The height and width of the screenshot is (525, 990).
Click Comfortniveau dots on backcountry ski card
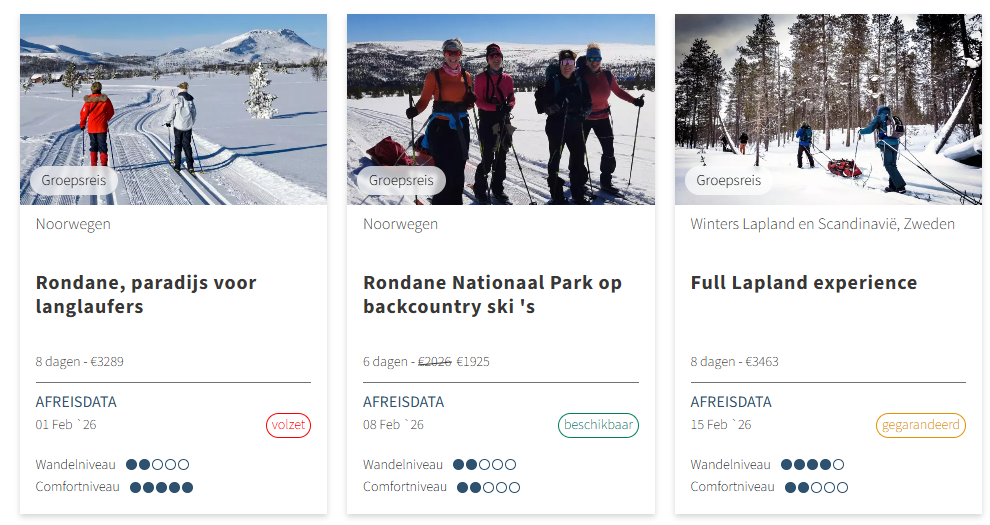[489, 488]
